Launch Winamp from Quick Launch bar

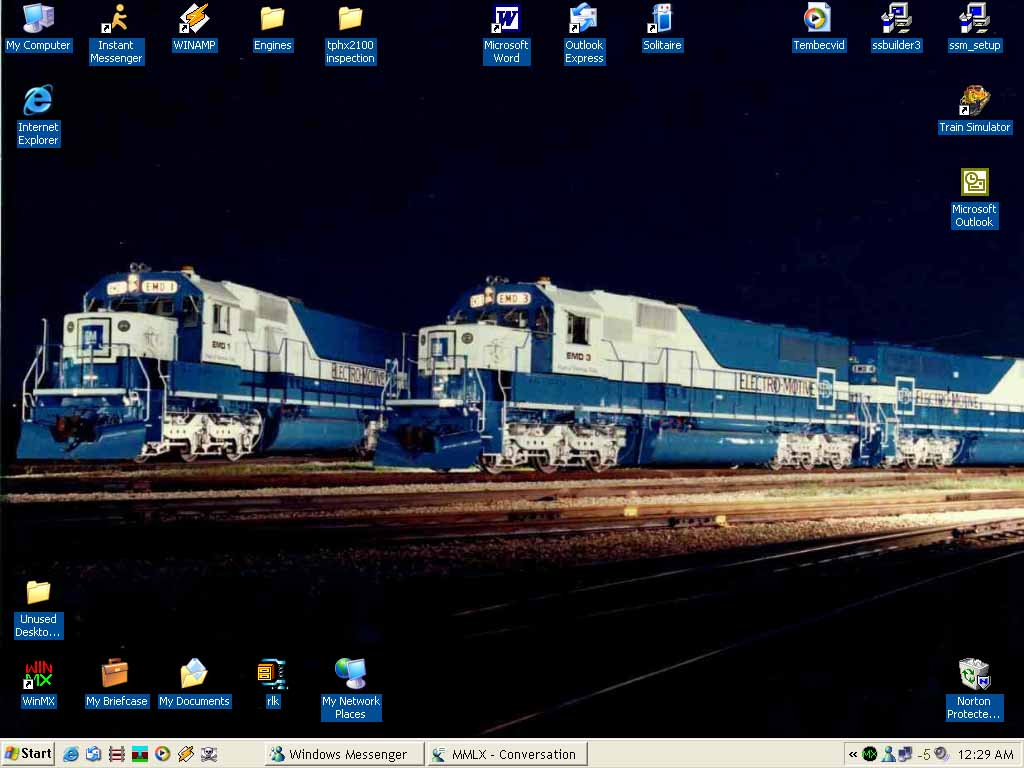click(x=185, y=754)
